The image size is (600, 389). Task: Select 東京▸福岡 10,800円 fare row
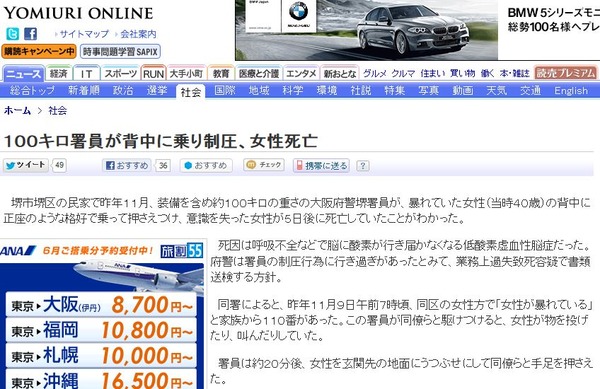tap(101, 330)
